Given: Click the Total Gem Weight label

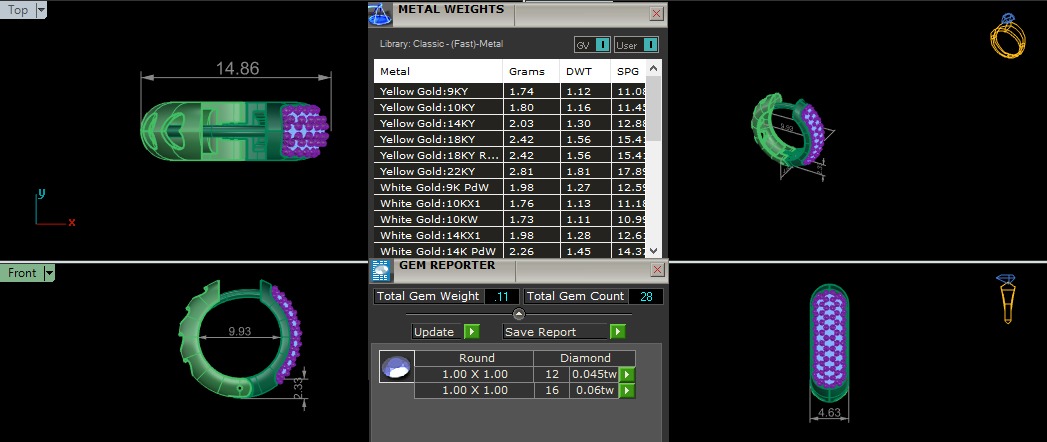Looking at the screenshot, I should click(x=428, y=296).
